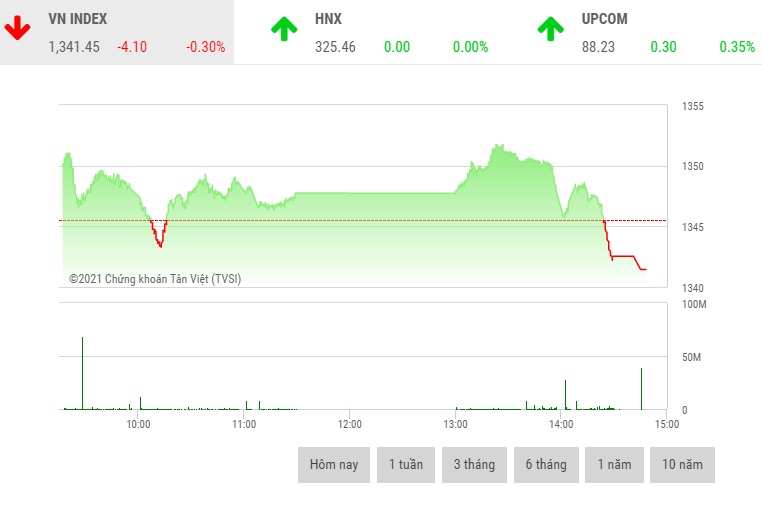Display the 1 năm chart range

pos(614,464)
